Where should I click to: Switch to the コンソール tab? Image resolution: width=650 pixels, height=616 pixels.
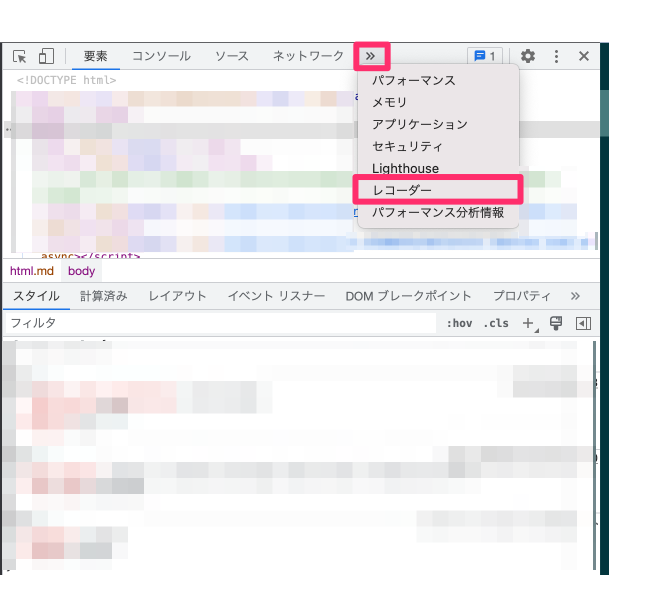coord(161,56)
